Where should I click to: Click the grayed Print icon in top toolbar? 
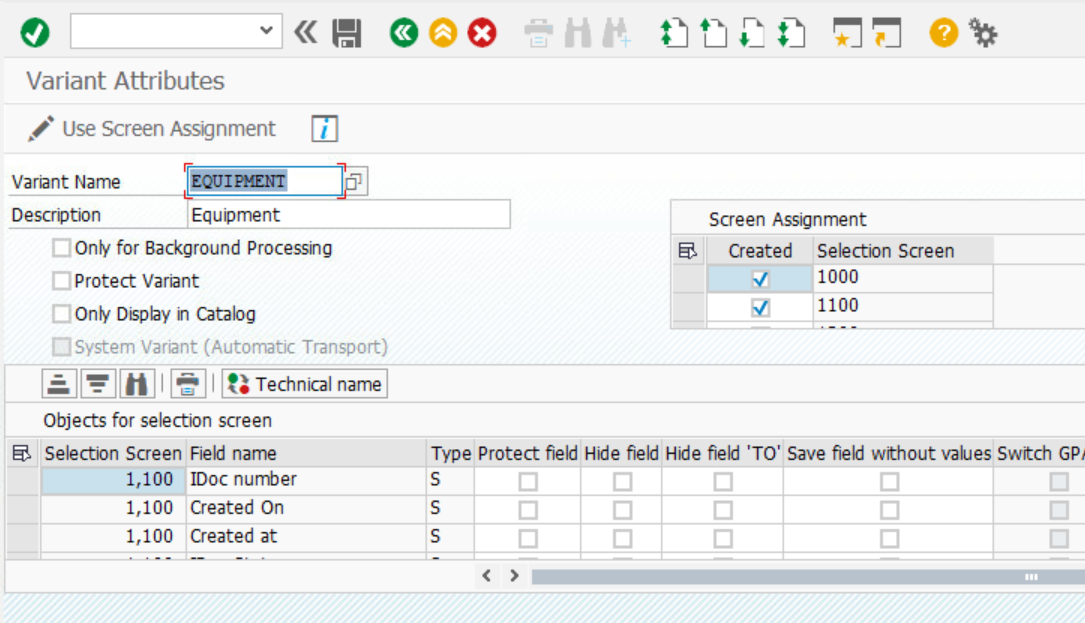[x=538, y=33]
